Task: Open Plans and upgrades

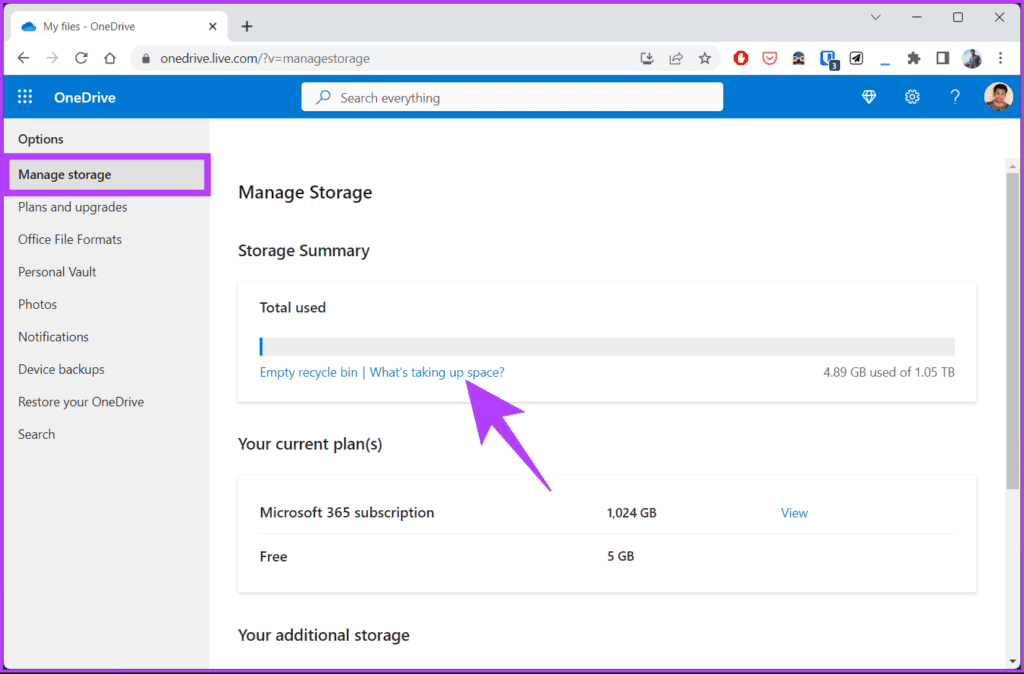Action: point(72,207)
